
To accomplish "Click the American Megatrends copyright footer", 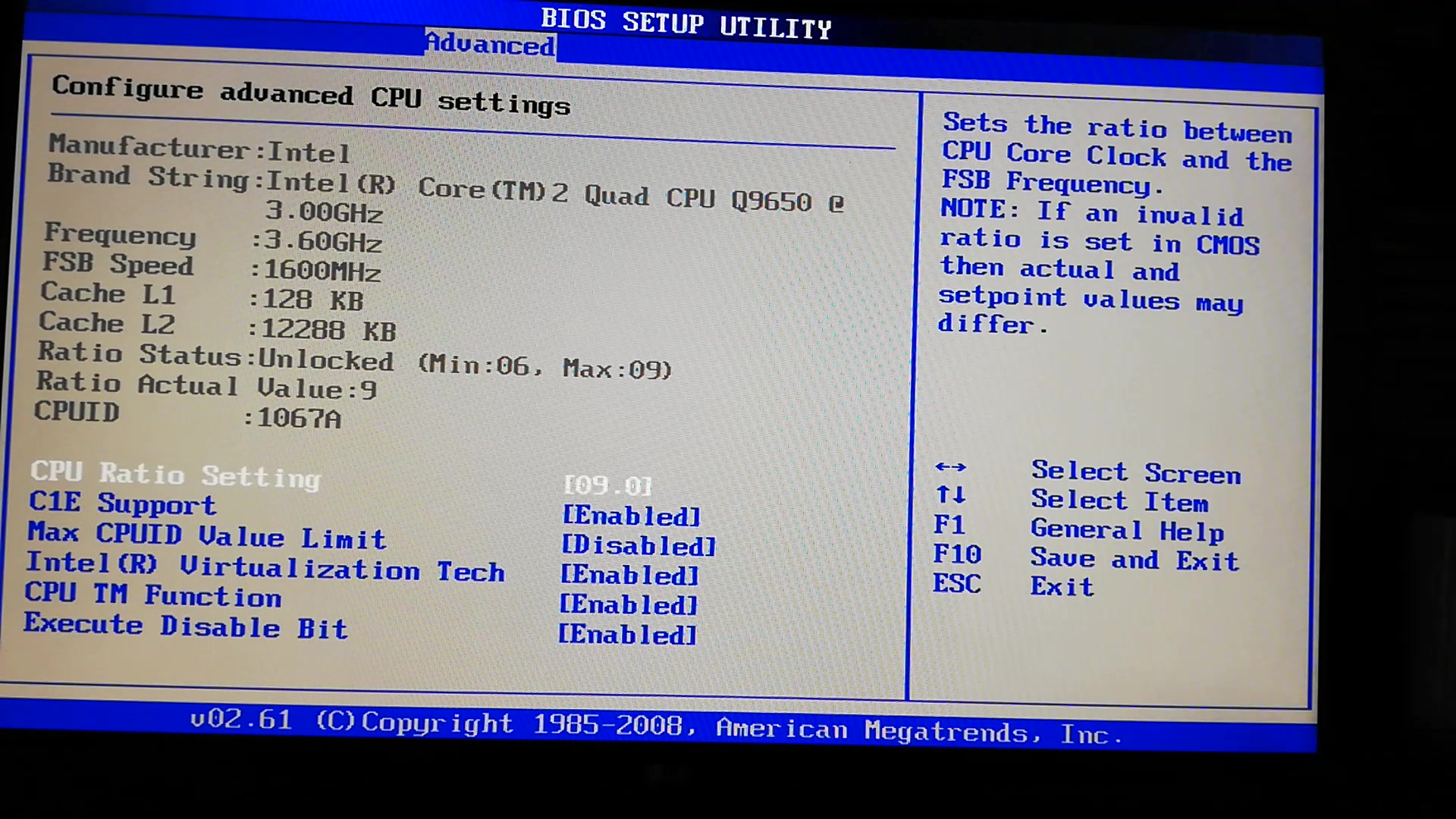I will pos(657,726).
